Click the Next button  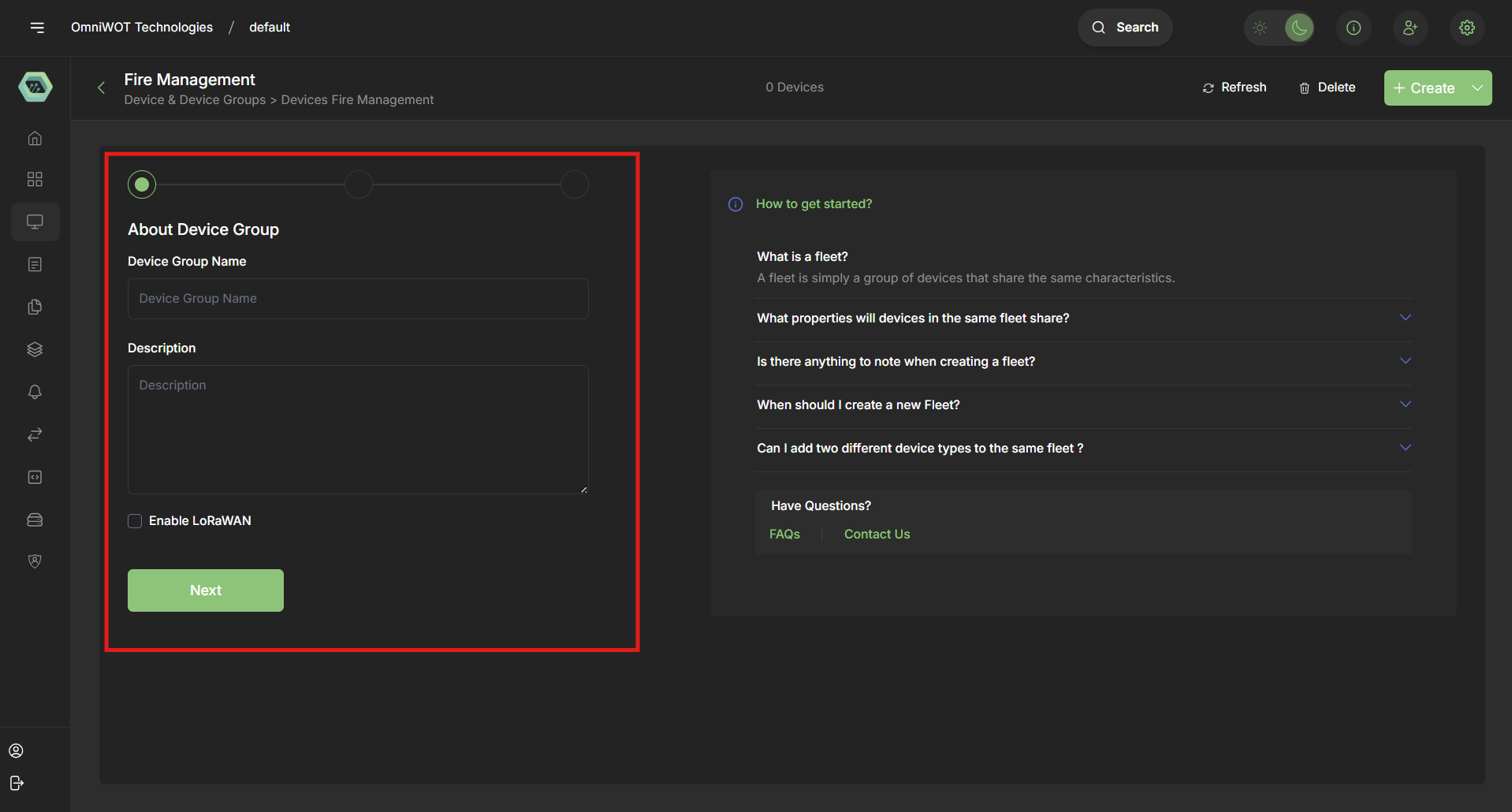pos(205,590)
